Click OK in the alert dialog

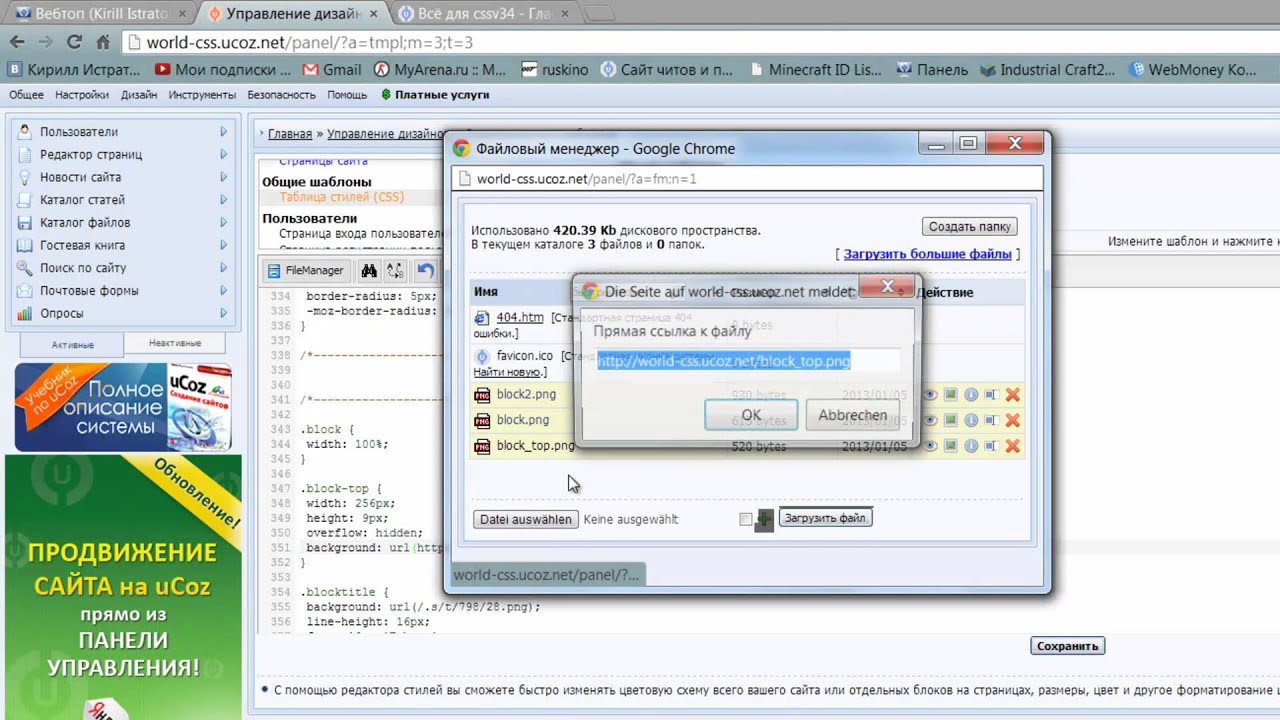[751, 415]
